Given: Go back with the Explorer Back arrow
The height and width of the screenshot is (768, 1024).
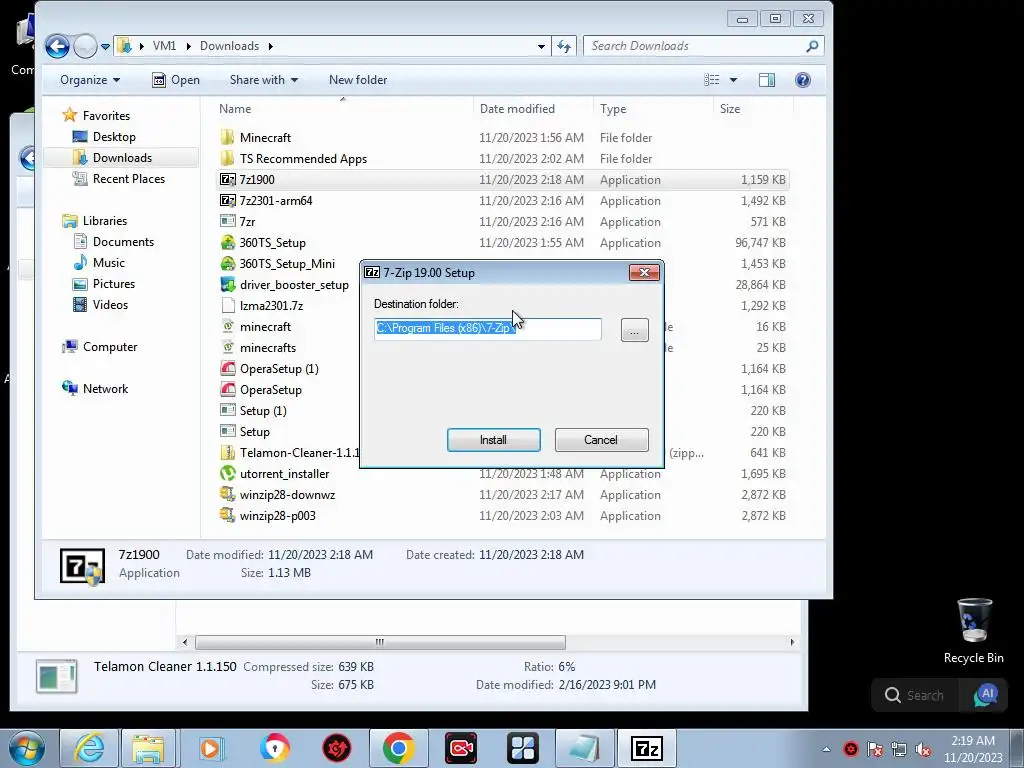Looking at the screenshot, I should pos(57,46).
